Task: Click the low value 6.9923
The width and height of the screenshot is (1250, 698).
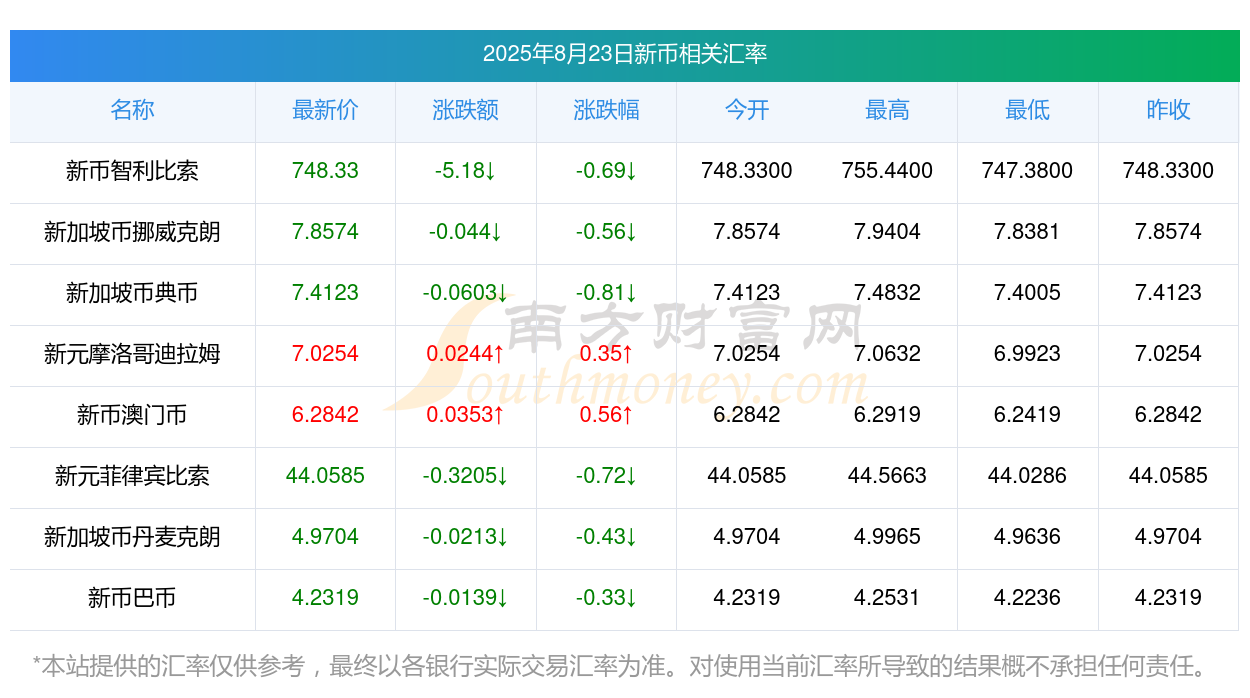Action: pyautogui.click(x=1028, y=354)
